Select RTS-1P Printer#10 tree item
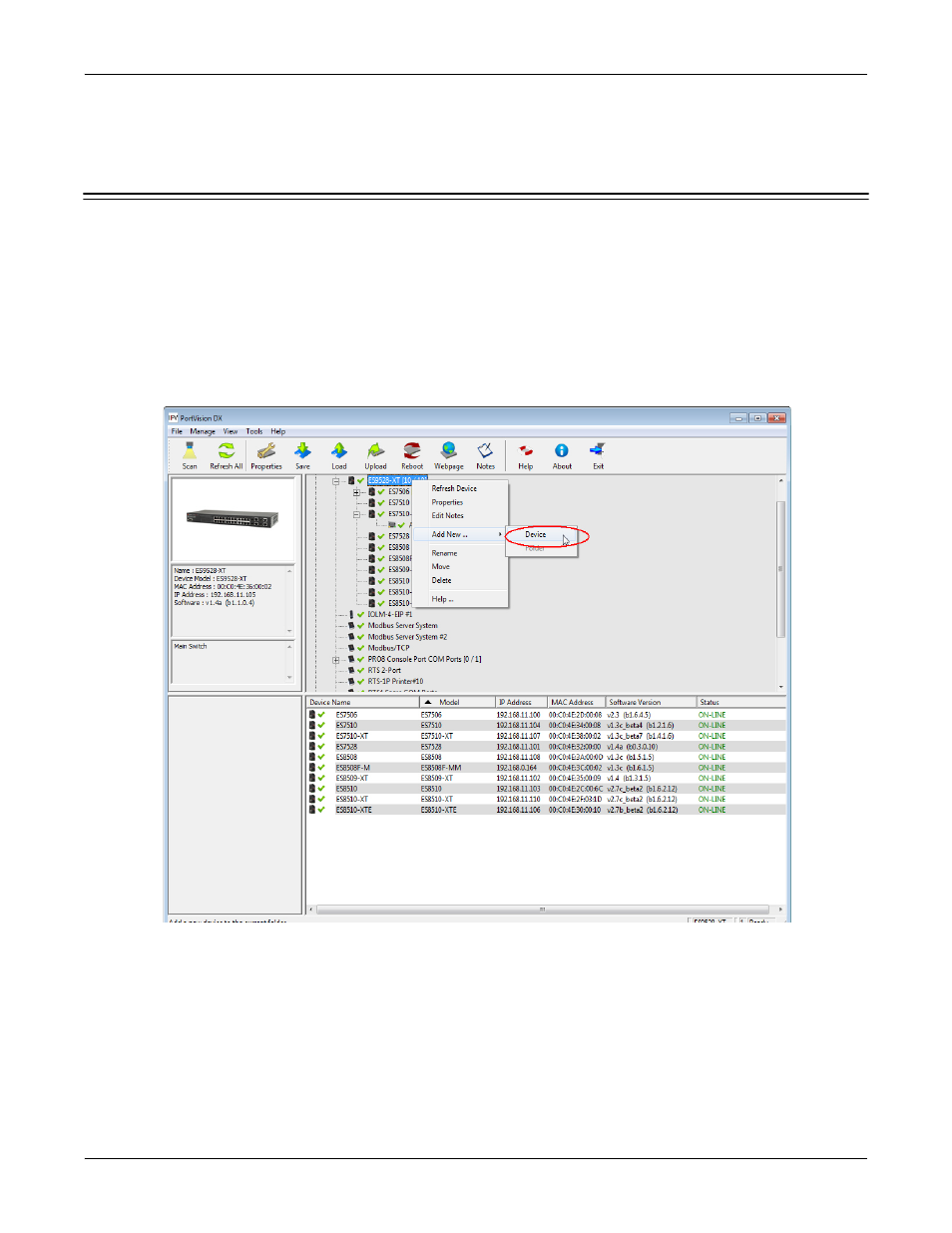Image resolution: width=952 pixels, height=1233 pixels. pyautogui.click(x=395, y=681)
